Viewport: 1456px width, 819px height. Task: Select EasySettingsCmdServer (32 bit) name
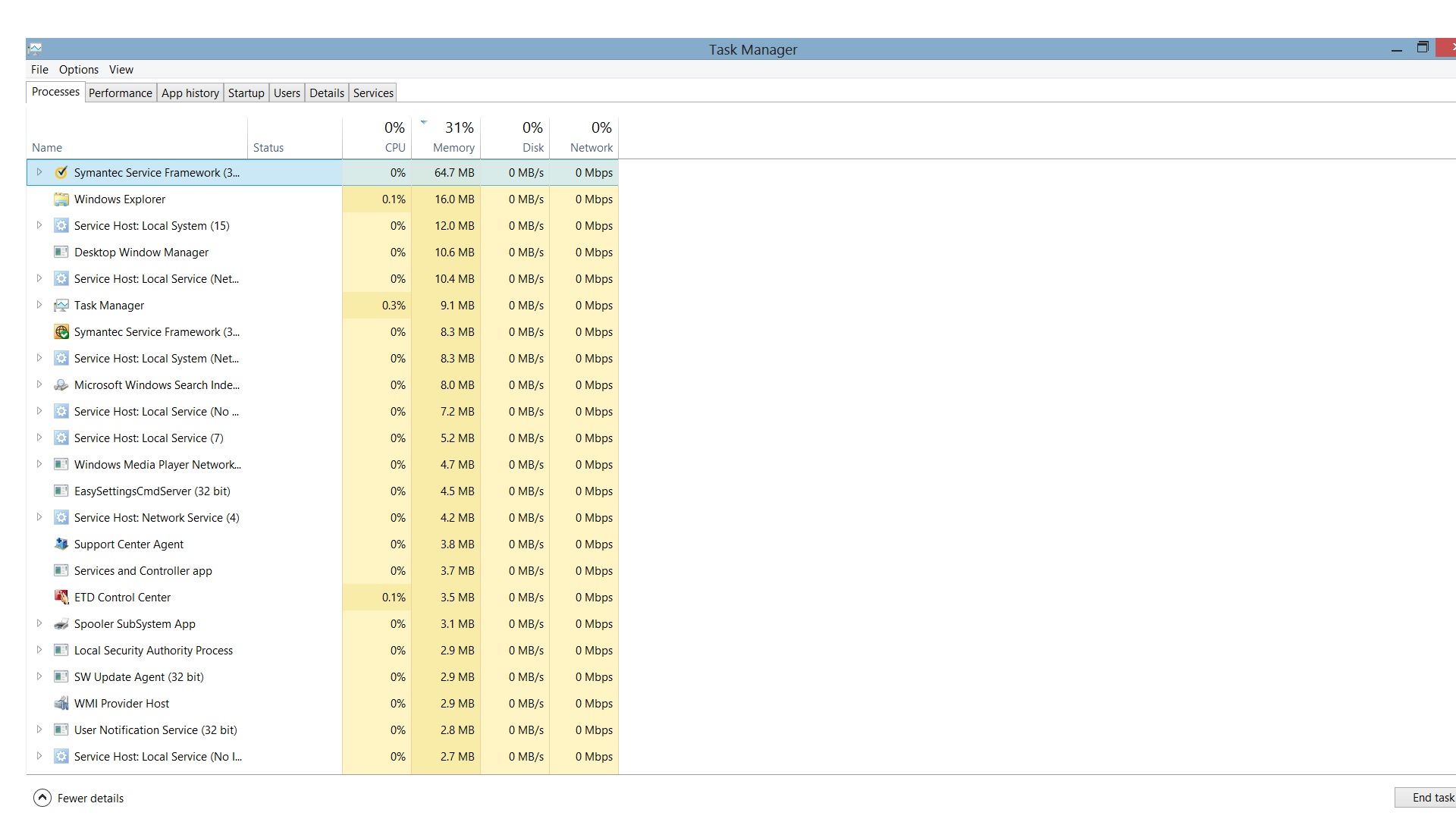point(152,491)
